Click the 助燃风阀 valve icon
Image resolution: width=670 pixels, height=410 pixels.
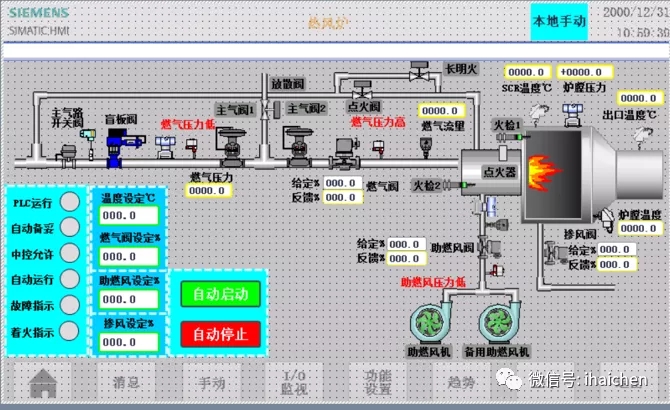click(x=489, y=248)
